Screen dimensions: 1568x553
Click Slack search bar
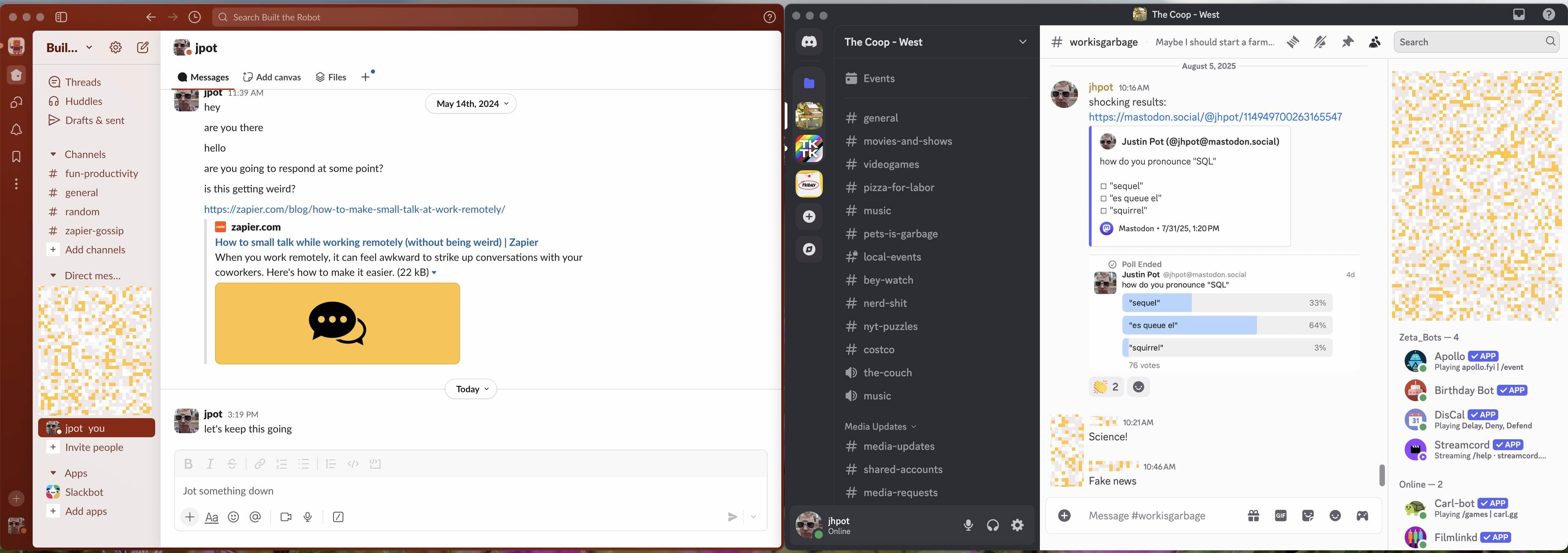coord(395,17)
